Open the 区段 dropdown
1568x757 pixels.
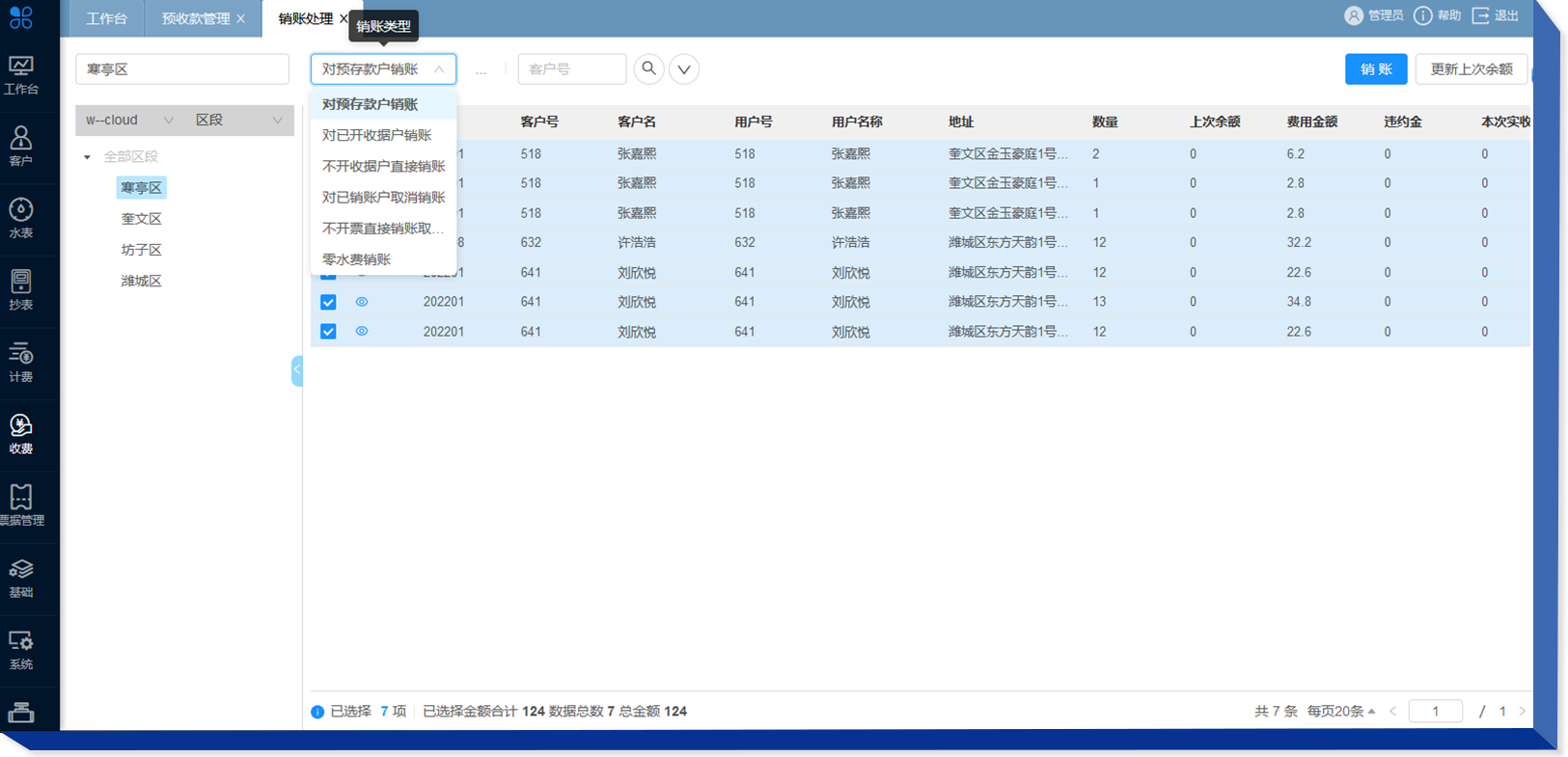(239, 120)
